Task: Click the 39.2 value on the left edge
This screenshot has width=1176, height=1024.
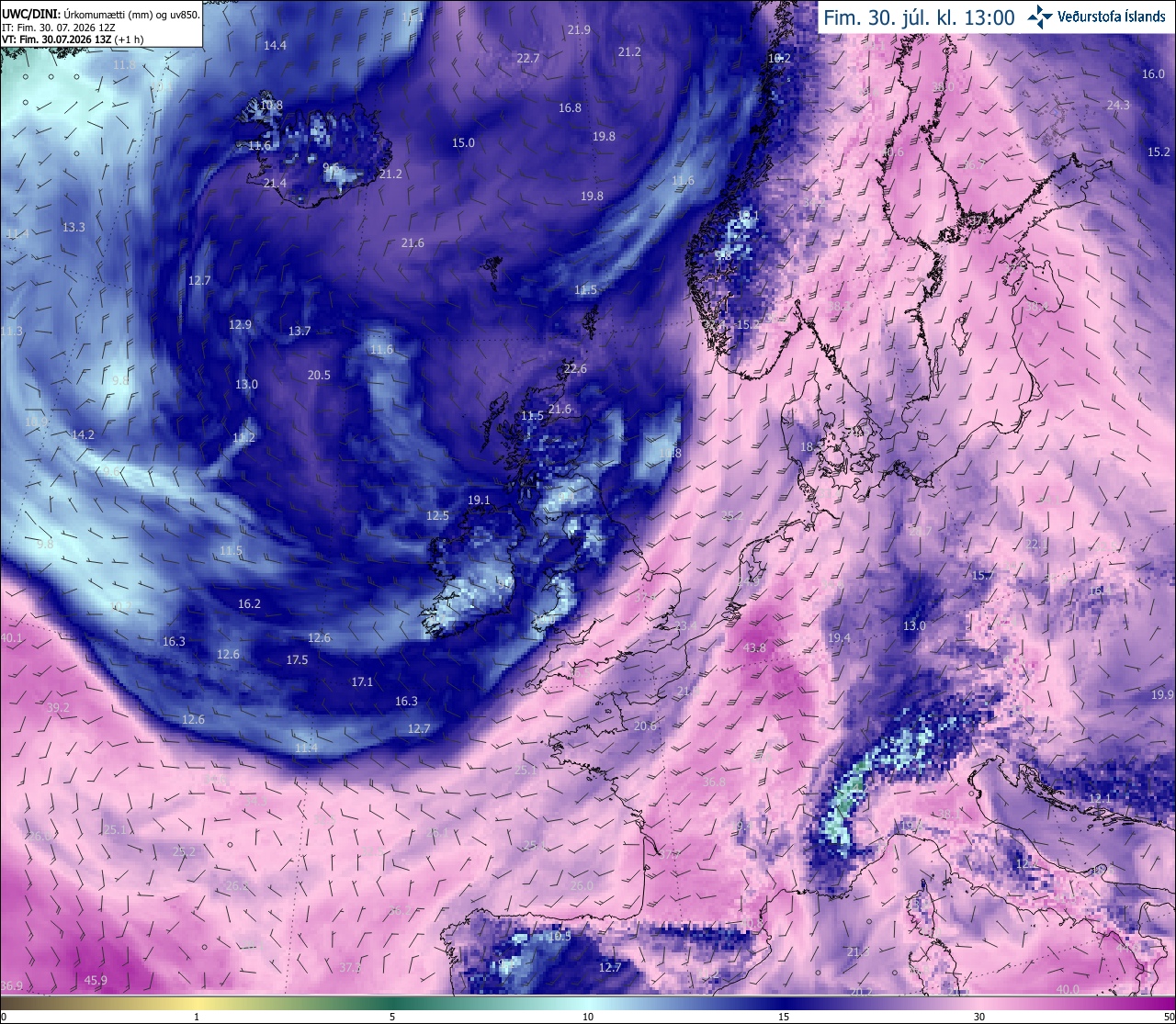Action: coord(58,708)
